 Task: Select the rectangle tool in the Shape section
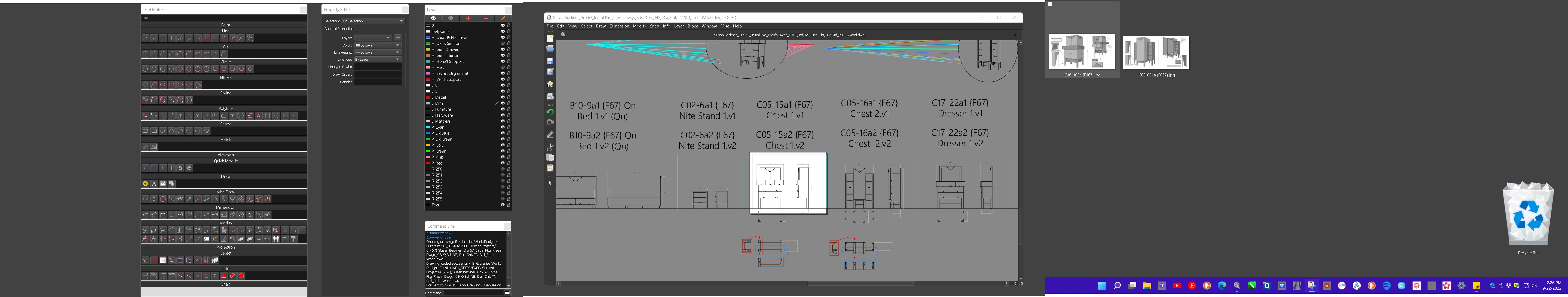(145, 131)
